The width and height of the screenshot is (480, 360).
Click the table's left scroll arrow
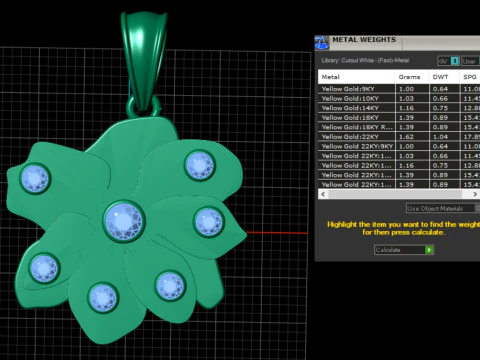(323, 194)
